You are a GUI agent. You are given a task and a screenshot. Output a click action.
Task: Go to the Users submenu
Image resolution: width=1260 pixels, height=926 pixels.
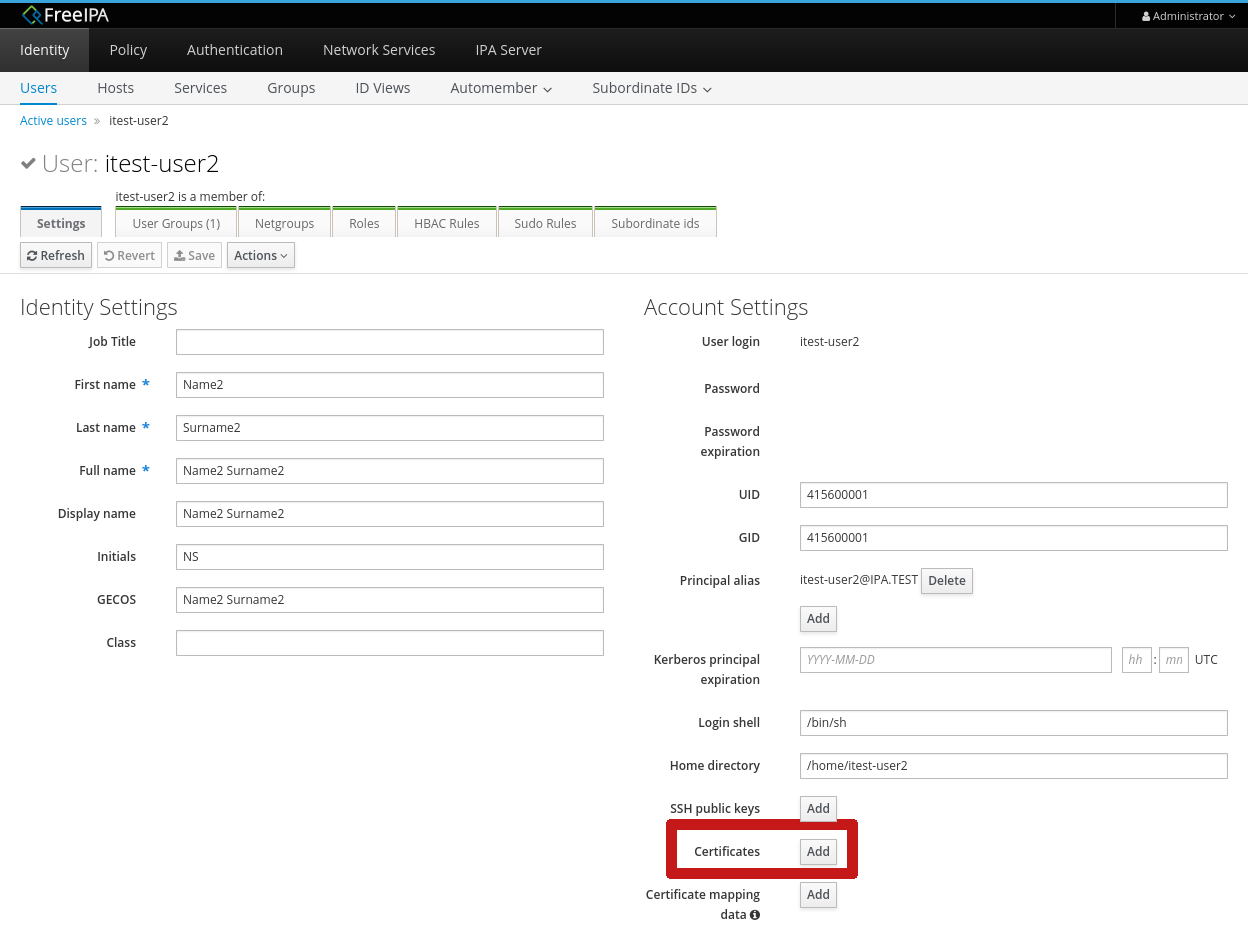[39, 88]
